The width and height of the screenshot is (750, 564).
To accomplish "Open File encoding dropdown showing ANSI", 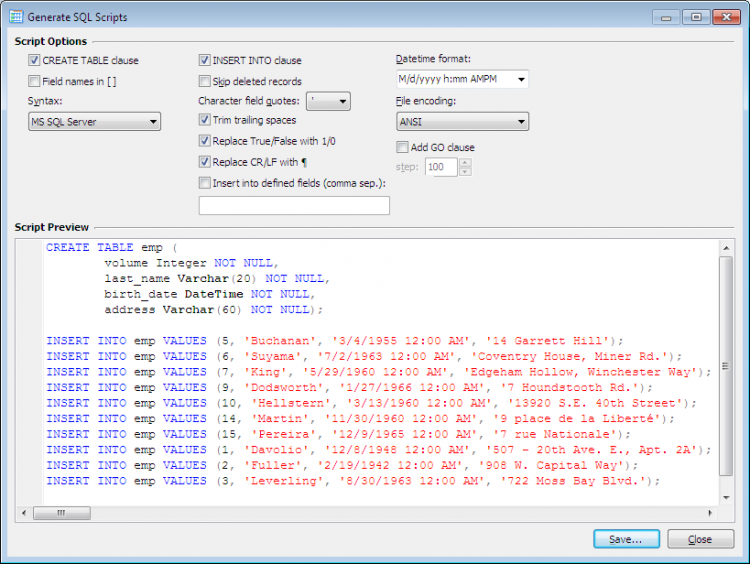I will (462, 122).
